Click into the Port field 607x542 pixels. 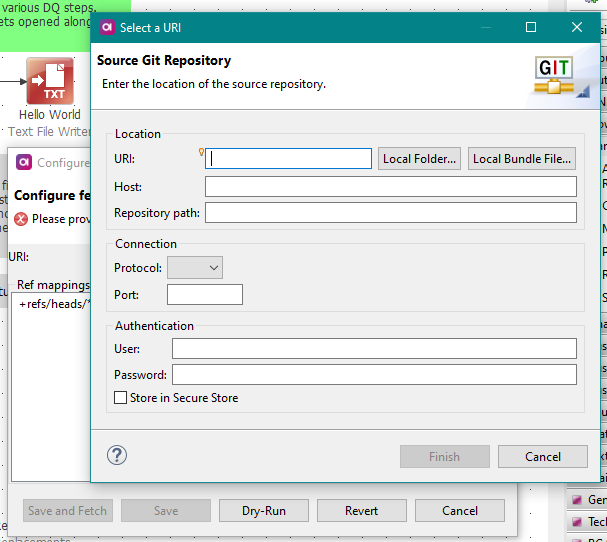(204, 295)
